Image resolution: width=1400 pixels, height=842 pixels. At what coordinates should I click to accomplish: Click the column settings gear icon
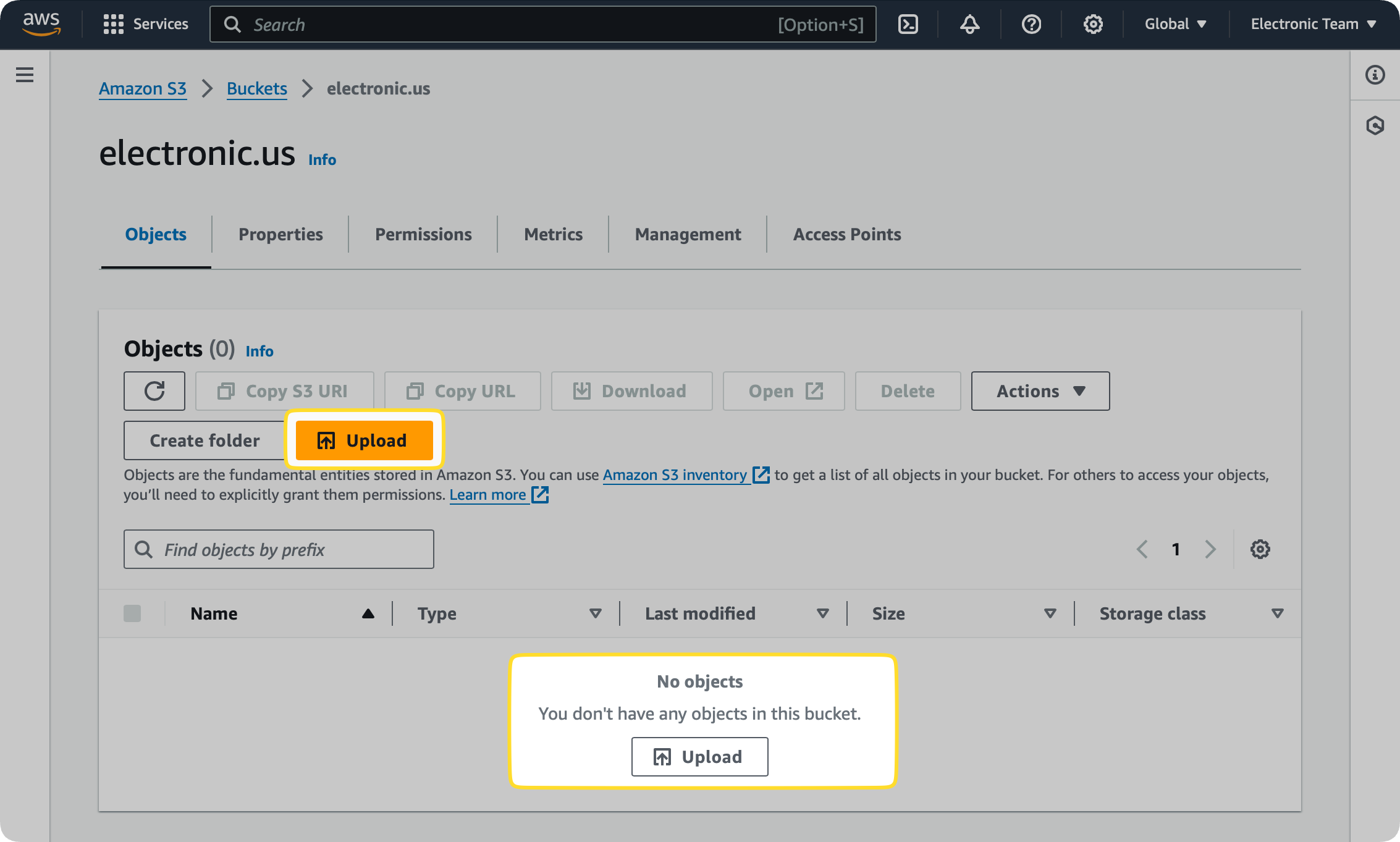[x=1260, y=549]
